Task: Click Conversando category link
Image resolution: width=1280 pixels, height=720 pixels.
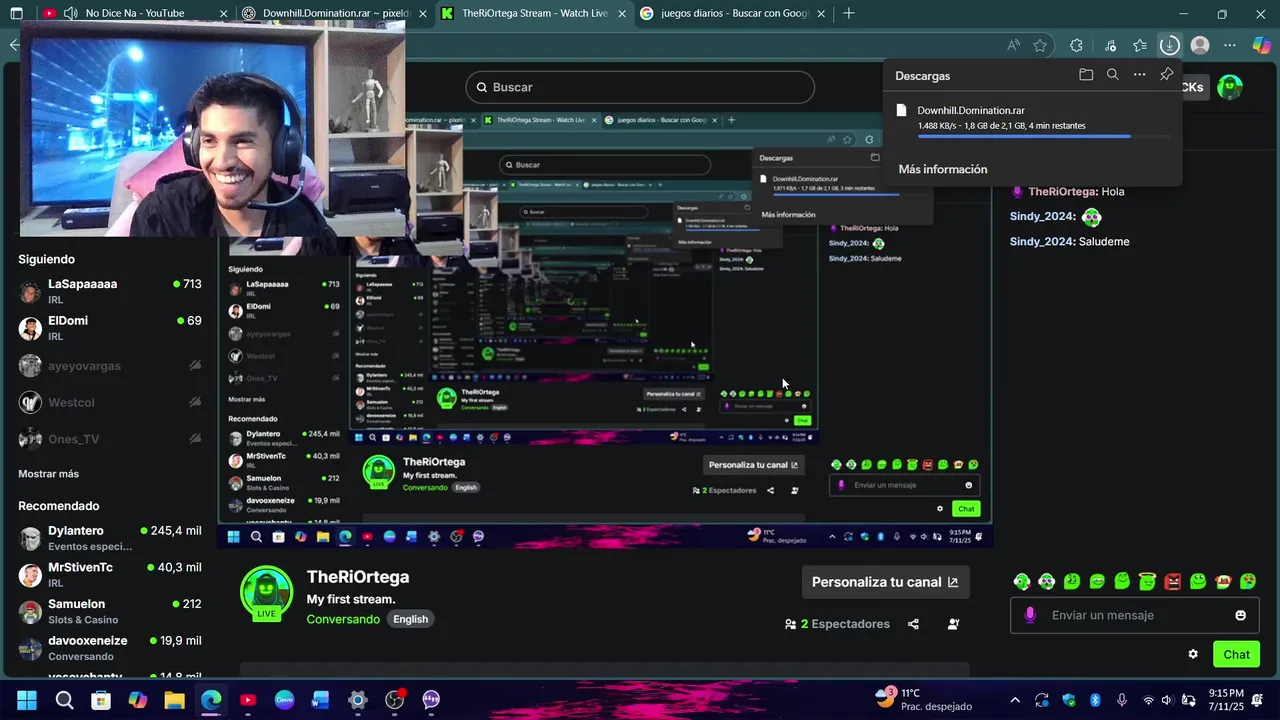Action: pyautogui.click(x=343, y=619)
